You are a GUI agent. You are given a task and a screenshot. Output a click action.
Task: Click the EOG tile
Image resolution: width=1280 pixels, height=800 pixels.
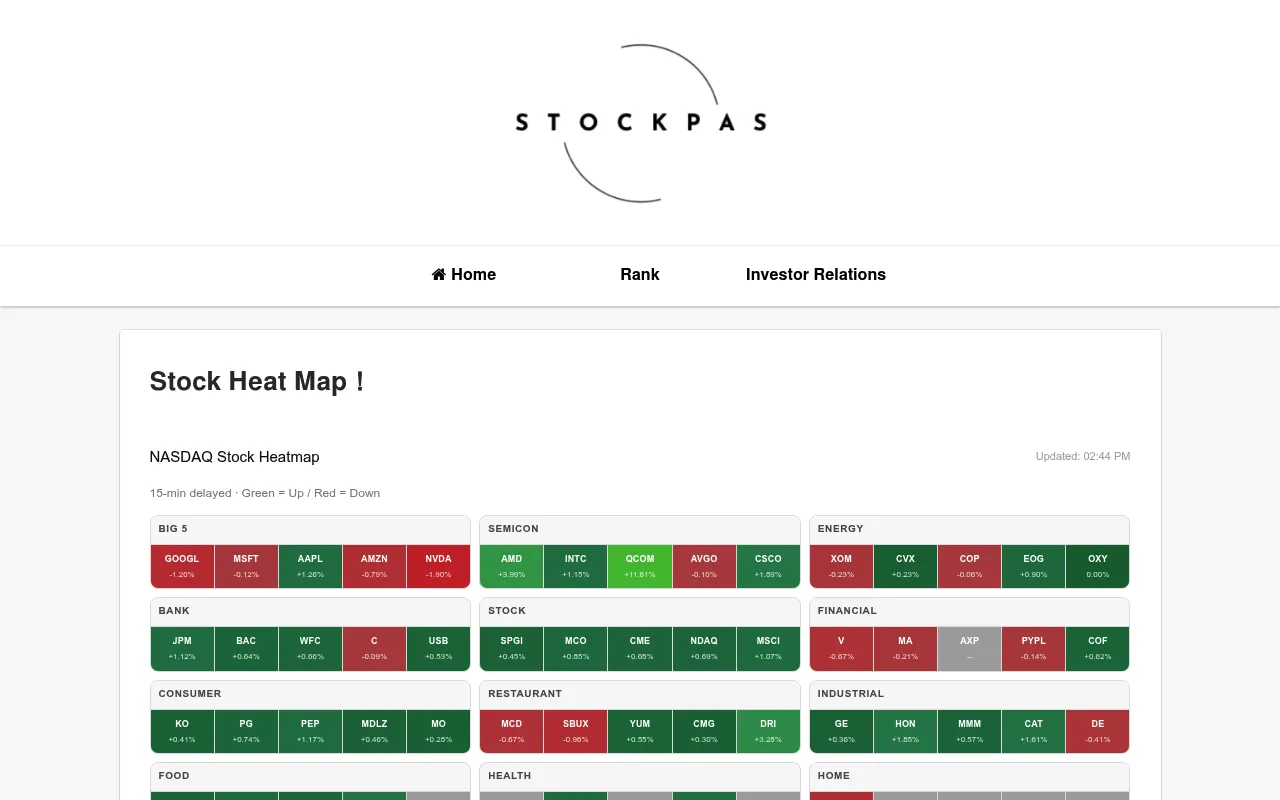tap(1033, 566)
